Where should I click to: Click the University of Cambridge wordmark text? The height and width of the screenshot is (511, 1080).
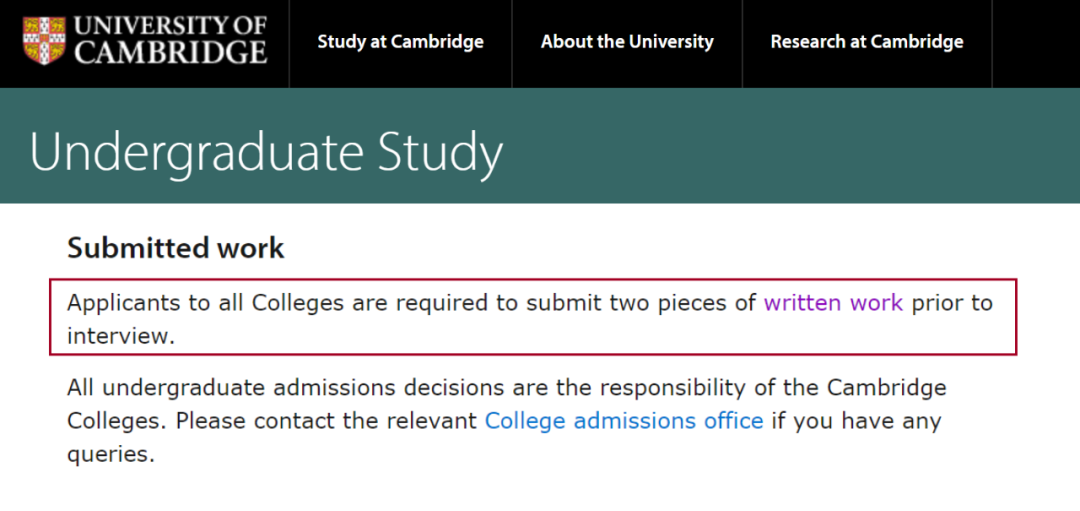pyautogui.click(x=170, y=40)
